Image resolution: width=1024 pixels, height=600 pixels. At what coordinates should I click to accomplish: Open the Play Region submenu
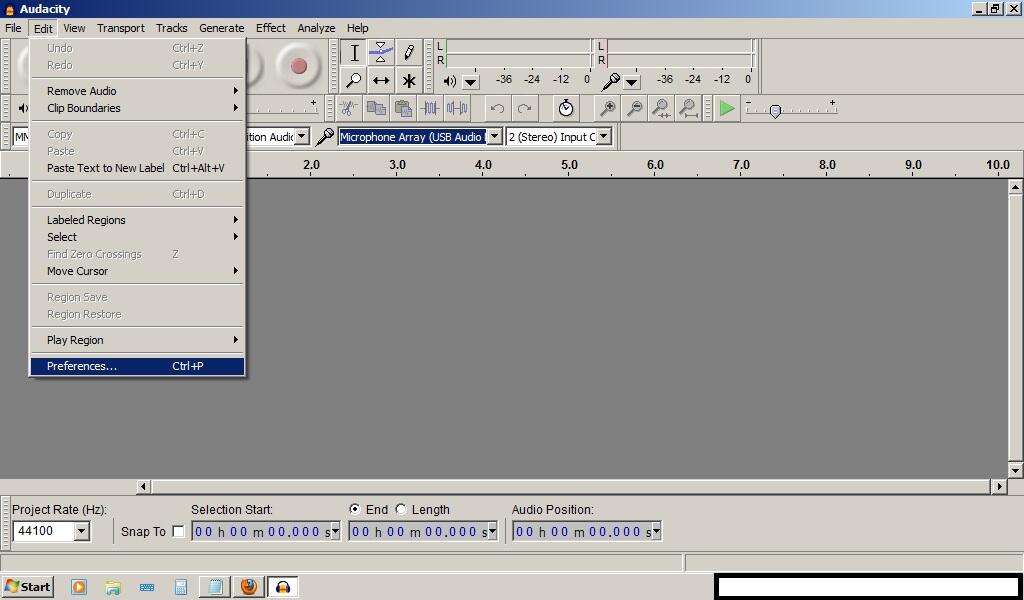[137, 340]
